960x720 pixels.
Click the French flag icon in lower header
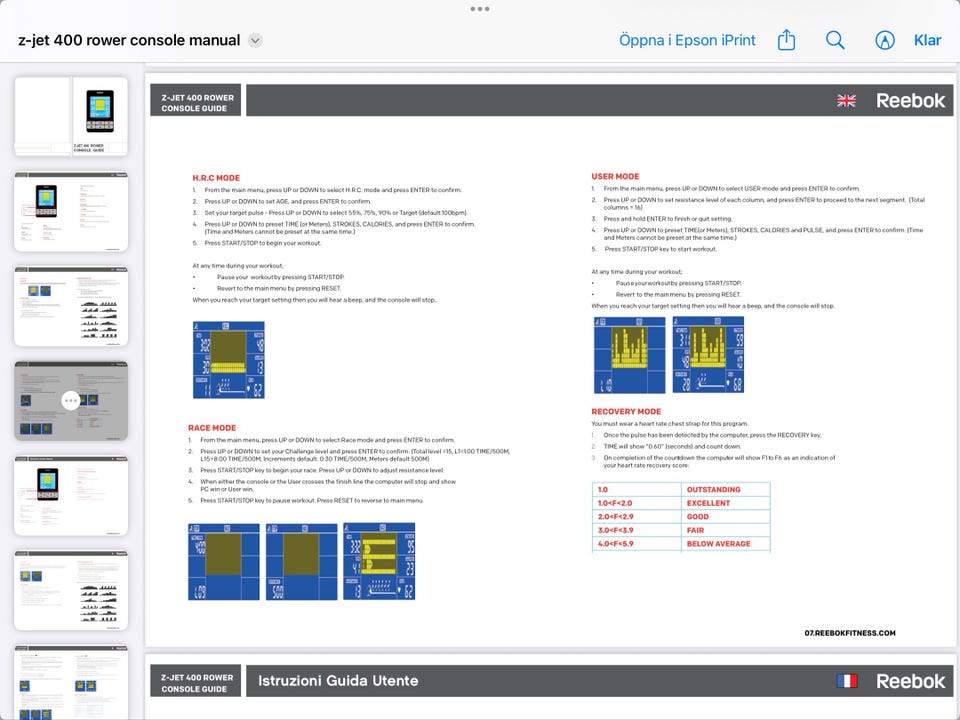click(847, 681)
